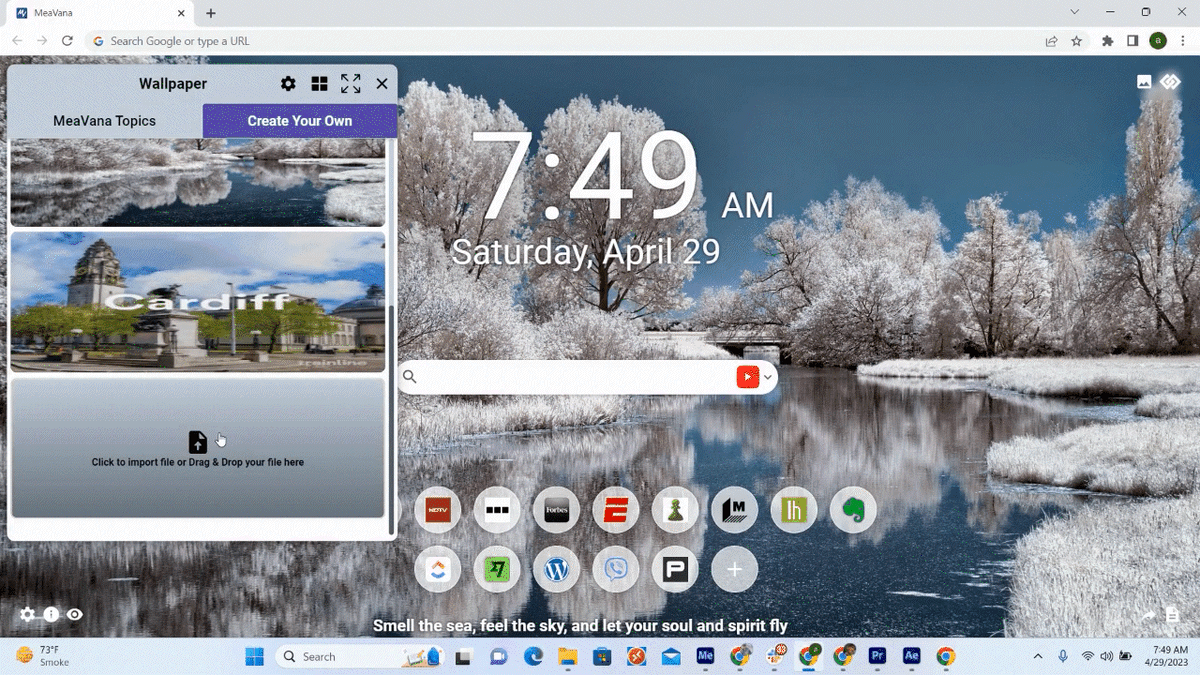Screen dimensions: 1200x675
Task: Click the image icon in top right corner
Action: [1144, 81]
